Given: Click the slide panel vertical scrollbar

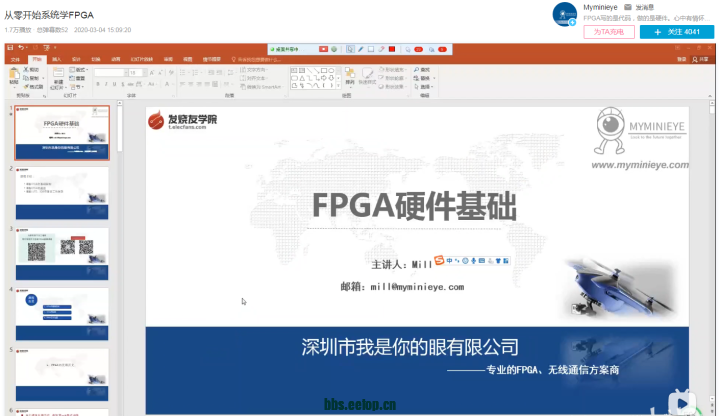Looking at the screenshot, I should point(120,129).
